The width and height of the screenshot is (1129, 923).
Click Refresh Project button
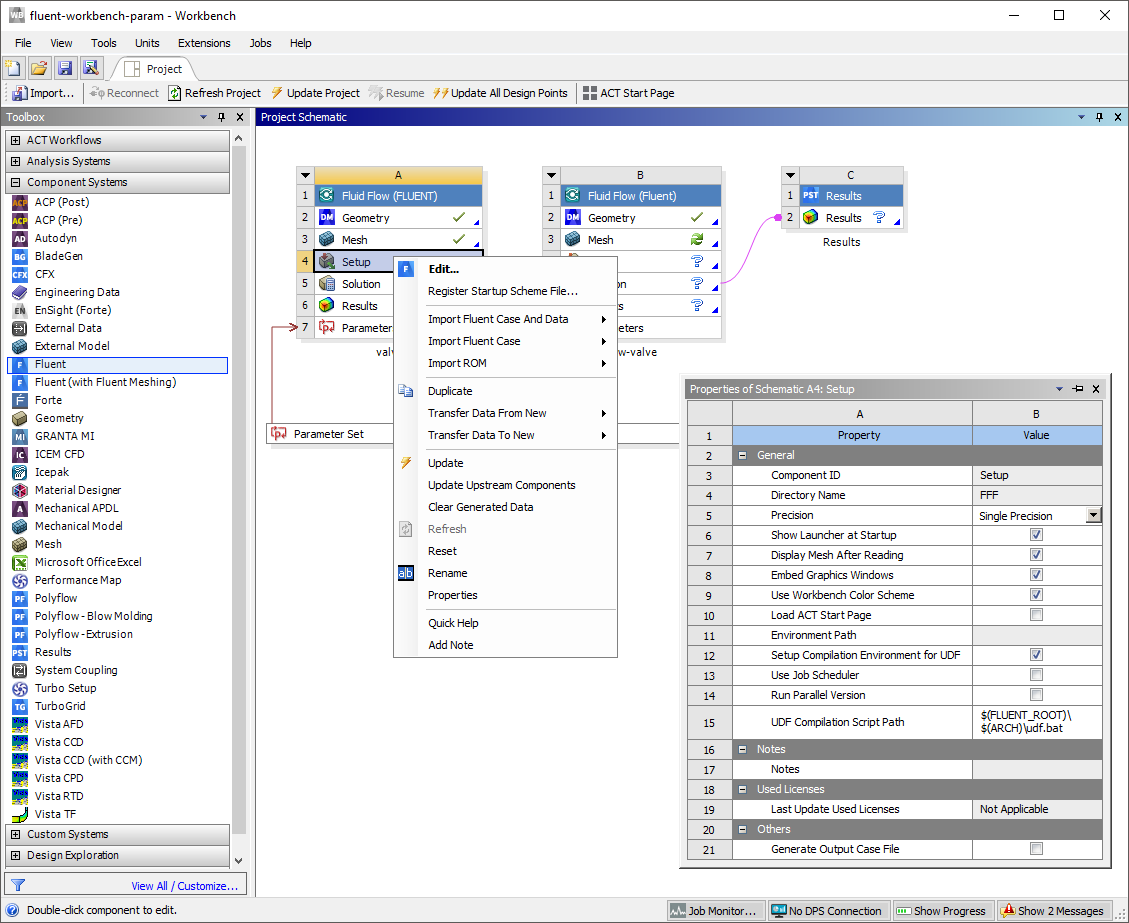coord(215,93)
